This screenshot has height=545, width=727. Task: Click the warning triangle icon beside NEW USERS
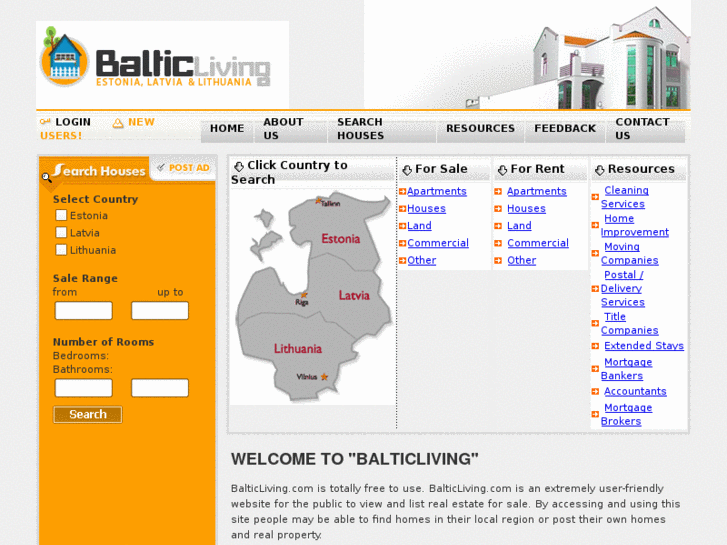click(118, 123)
